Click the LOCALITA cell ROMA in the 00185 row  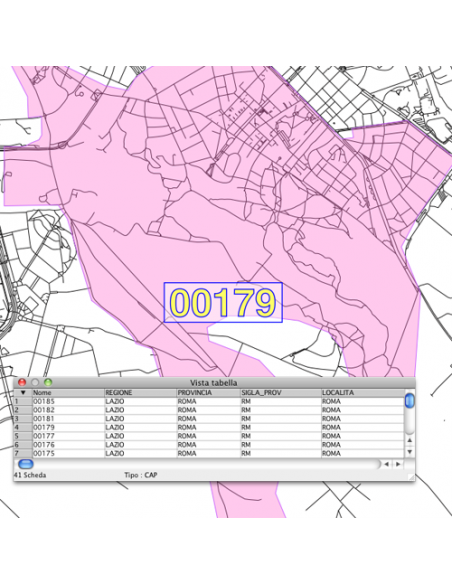coord(363,402)
